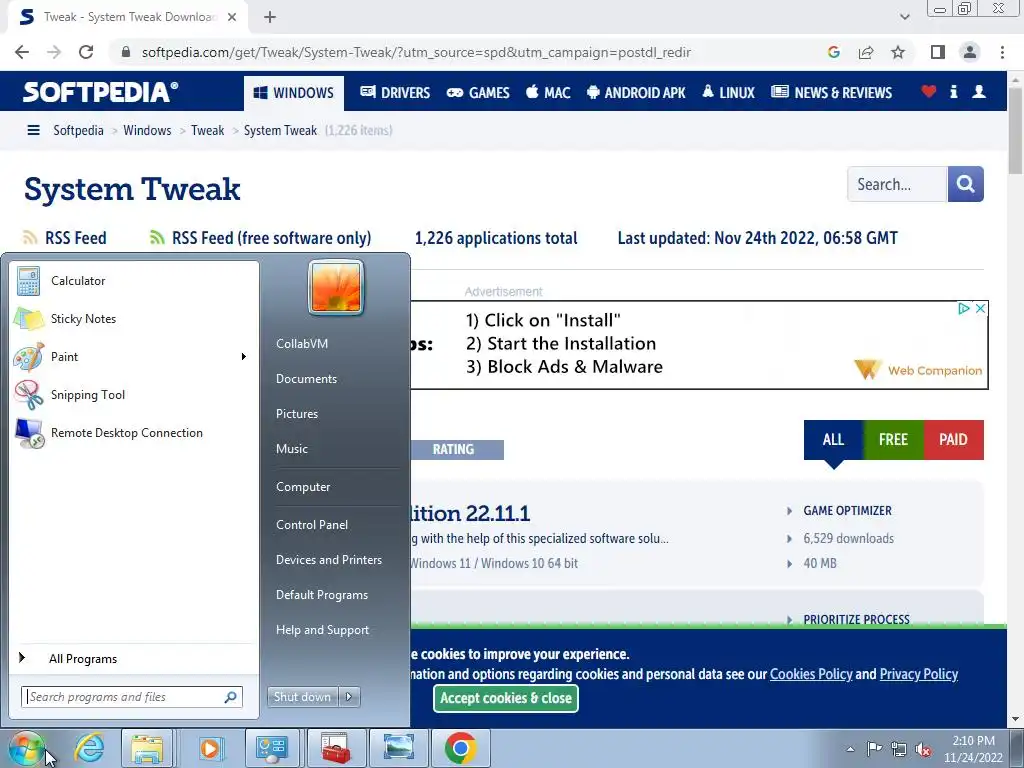
Task: Switch to Chrome in the taskbar
Action: (460, 748)
